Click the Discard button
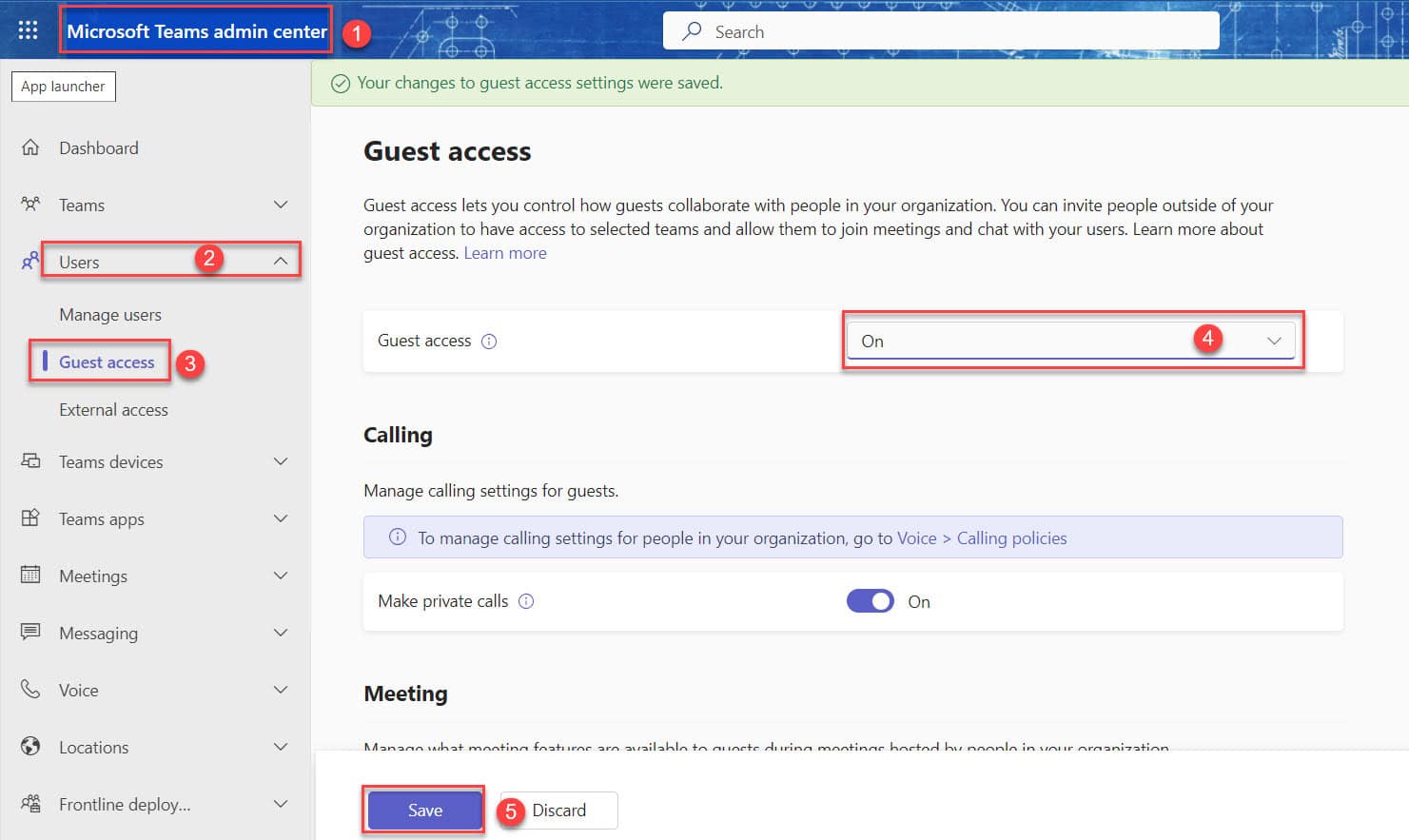The height and width of the screenshot is (840, 1409). pos(559,811)
